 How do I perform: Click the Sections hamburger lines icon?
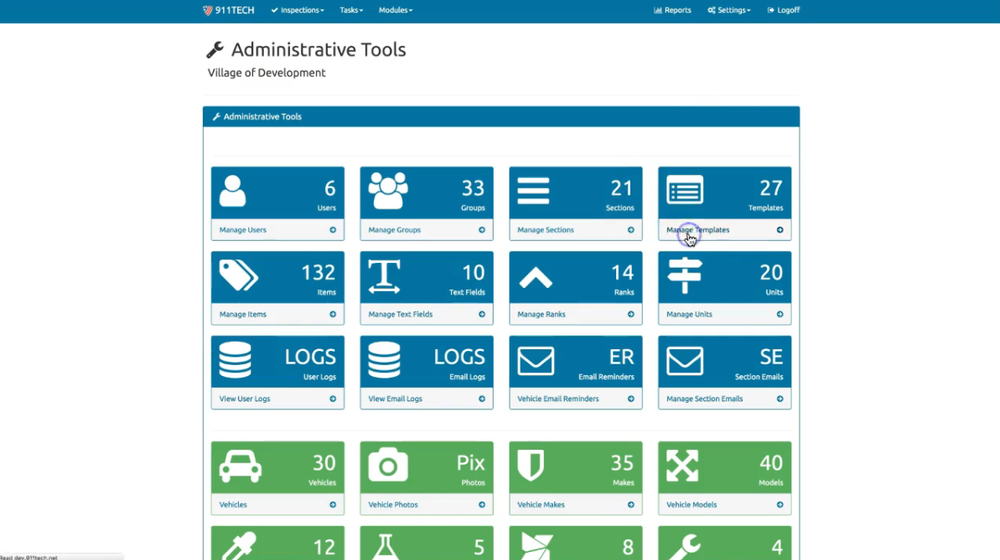pos(533,191)
